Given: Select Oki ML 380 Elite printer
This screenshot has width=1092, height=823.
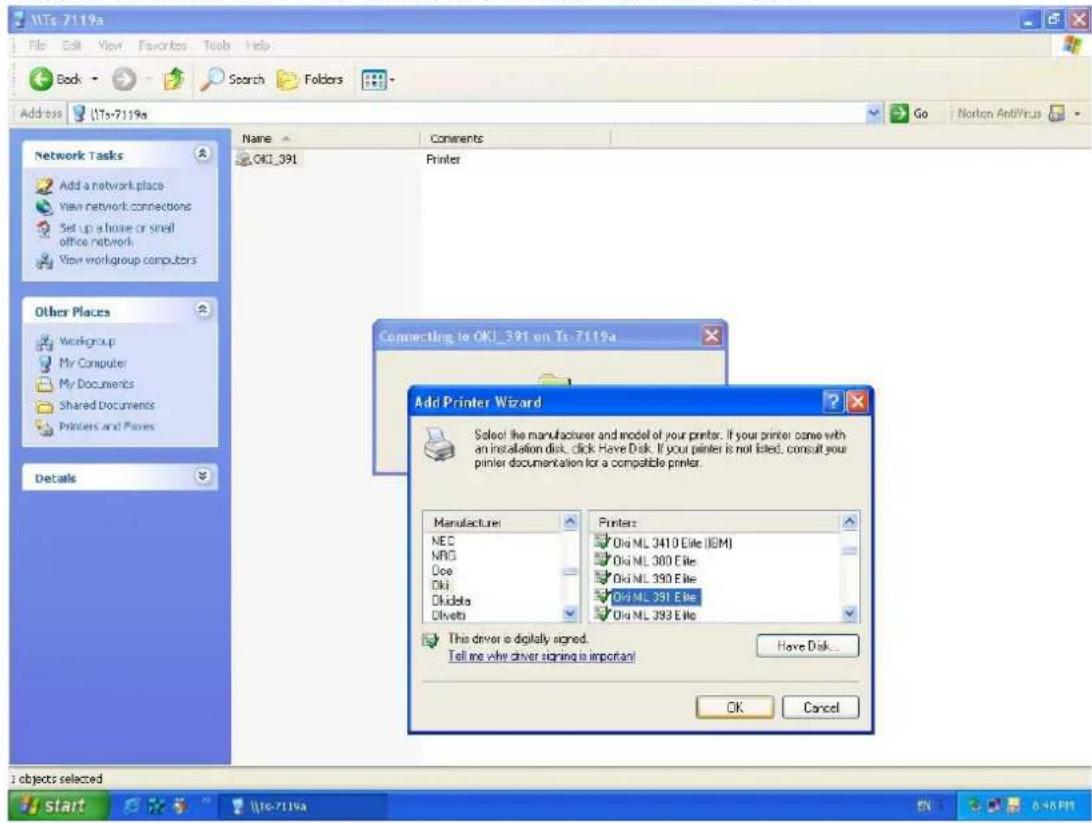Looking at the screenshot, I should (646, 560).
